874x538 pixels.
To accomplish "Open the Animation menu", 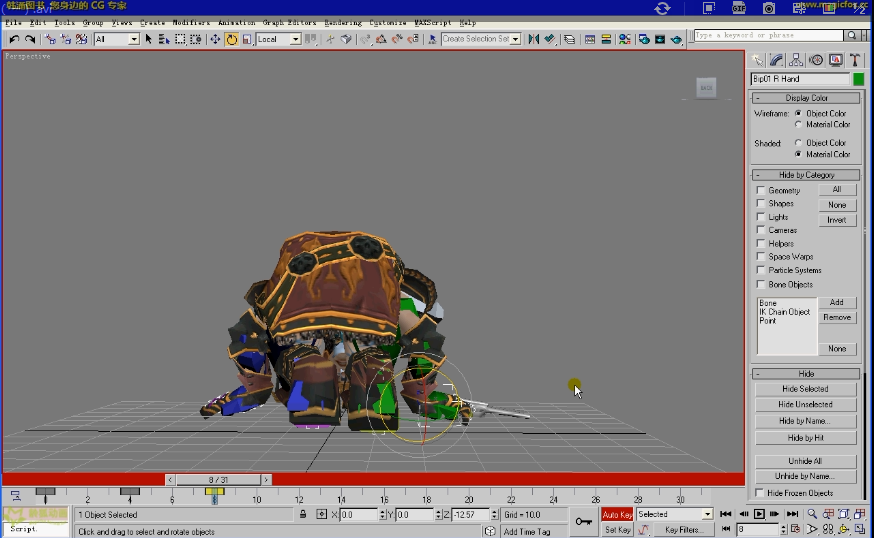I will pyautogui.click(x=236, y=22).
